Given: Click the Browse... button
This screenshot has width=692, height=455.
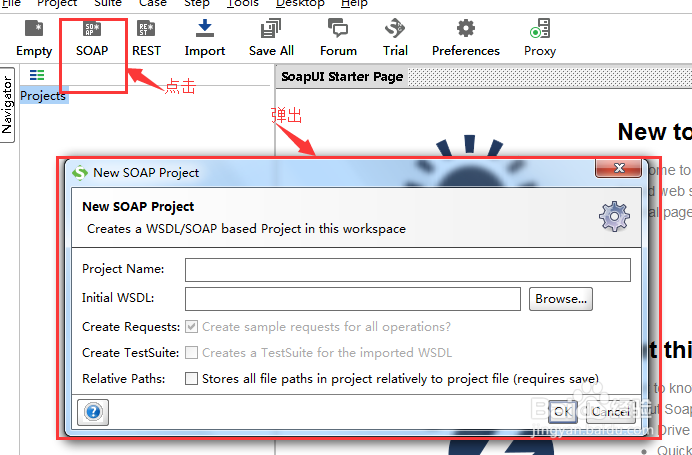Looking at the screenshot, I should [561, 299].
